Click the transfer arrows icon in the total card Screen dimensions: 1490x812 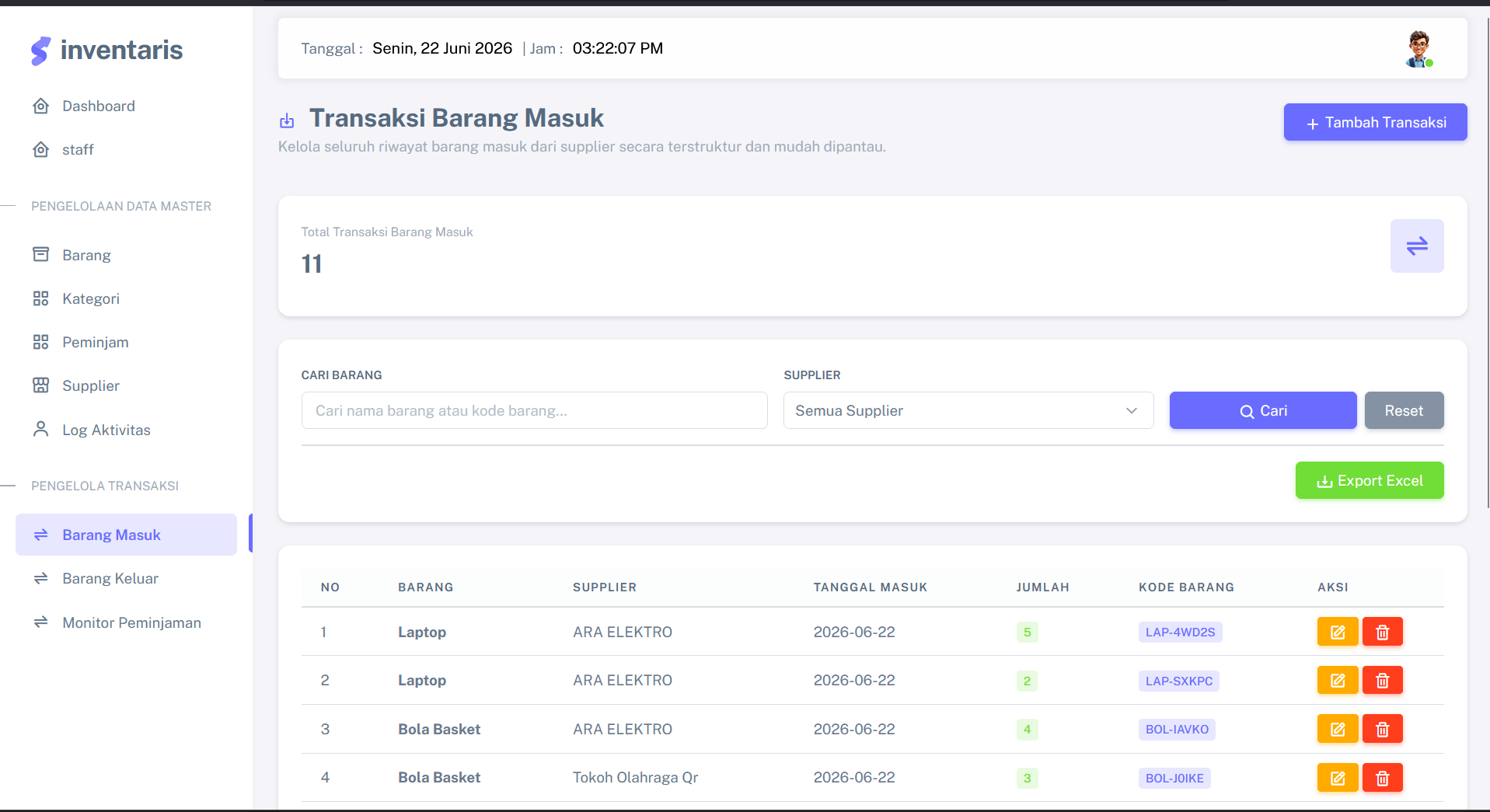click(1417, 246)
